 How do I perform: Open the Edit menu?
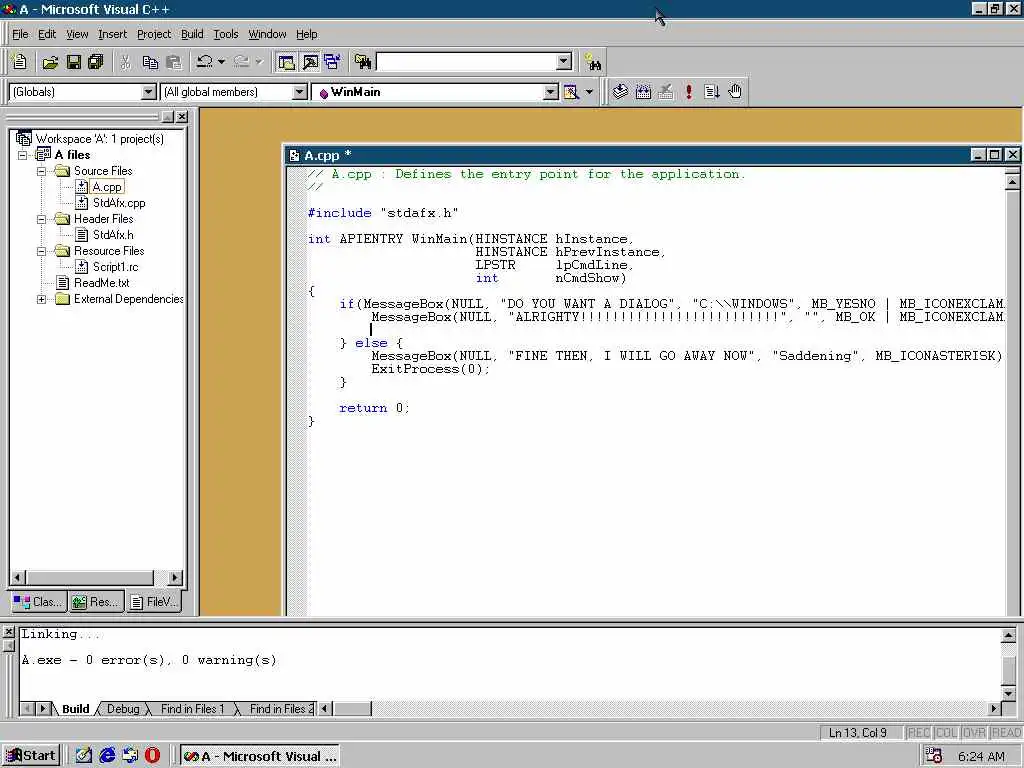pyautogui.click(x=46, y=34)
